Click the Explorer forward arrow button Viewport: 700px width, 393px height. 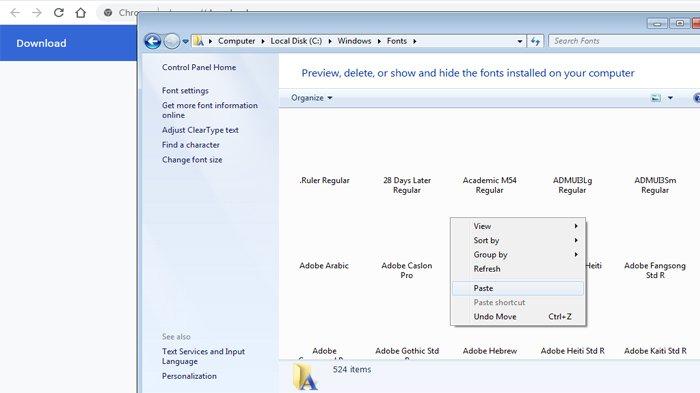pos(172,41)
